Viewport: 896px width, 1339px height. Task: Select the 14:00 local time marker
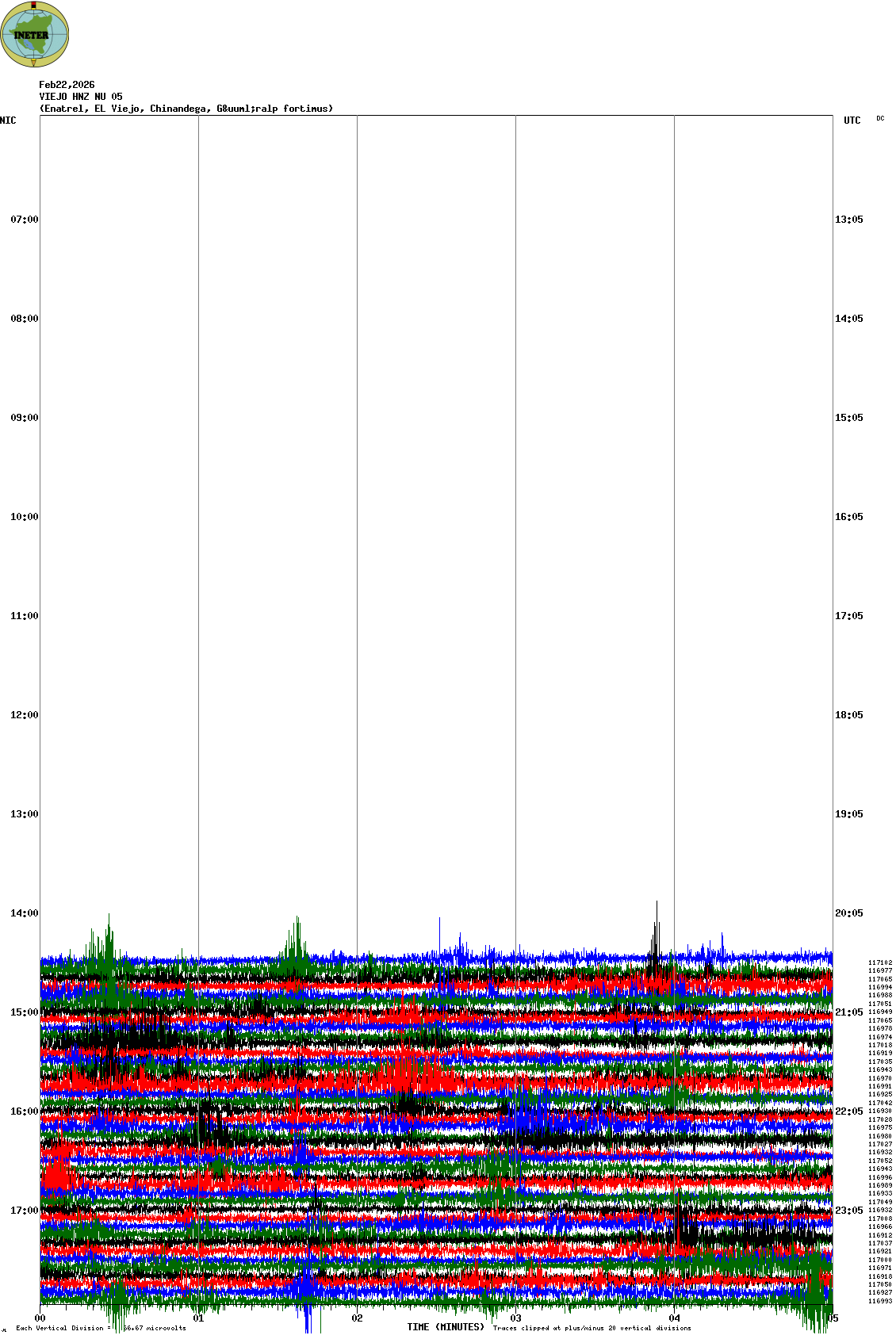pos(24,913)
